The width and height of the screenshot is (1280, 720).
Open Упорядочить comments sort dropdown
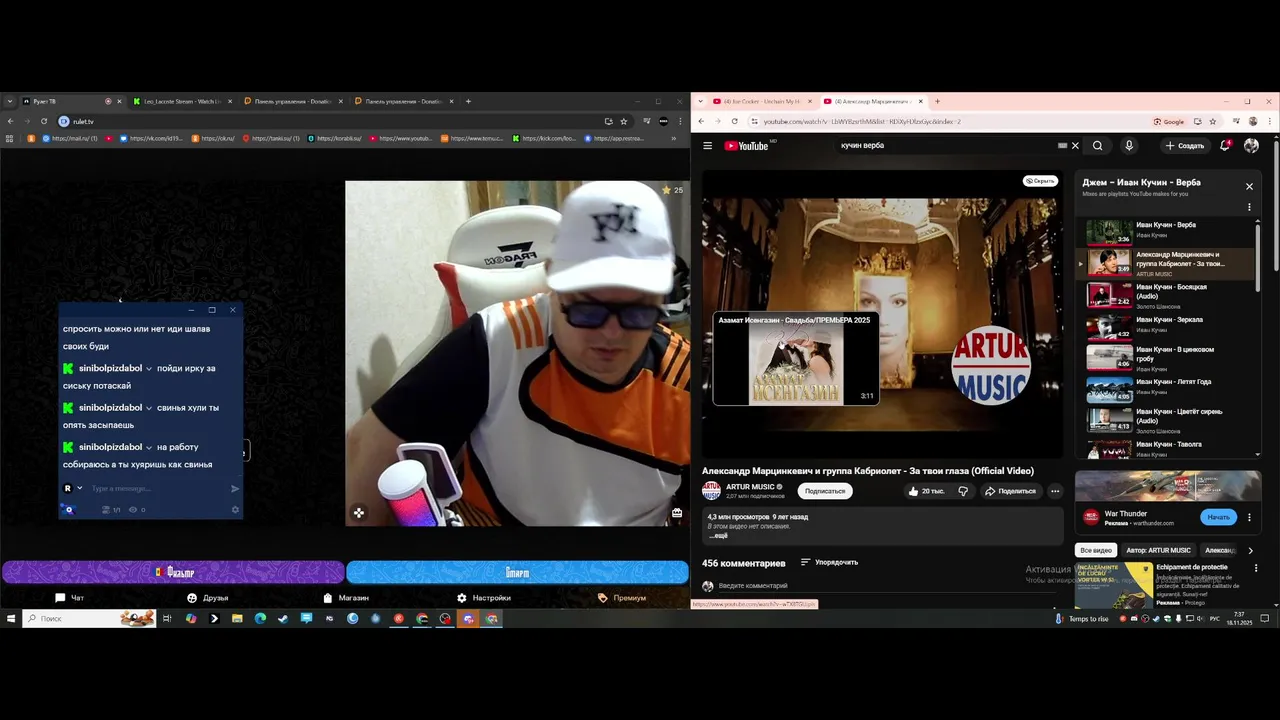(829, 562)
